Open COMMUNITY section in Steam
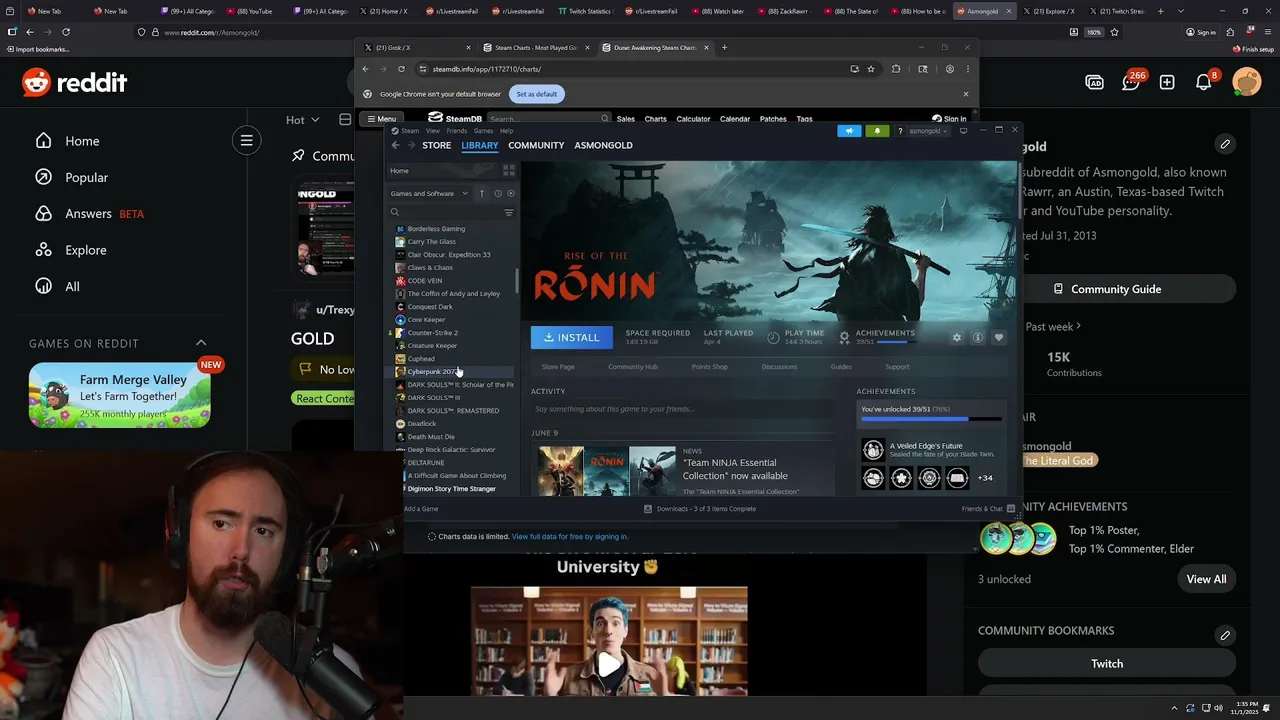Viewport: 1280px width, 720px height. 536,145
